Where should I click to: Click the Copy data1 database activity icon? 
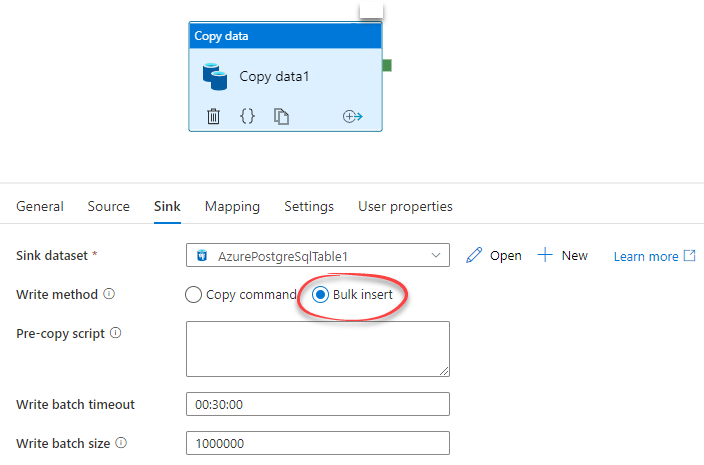point(215,77)
